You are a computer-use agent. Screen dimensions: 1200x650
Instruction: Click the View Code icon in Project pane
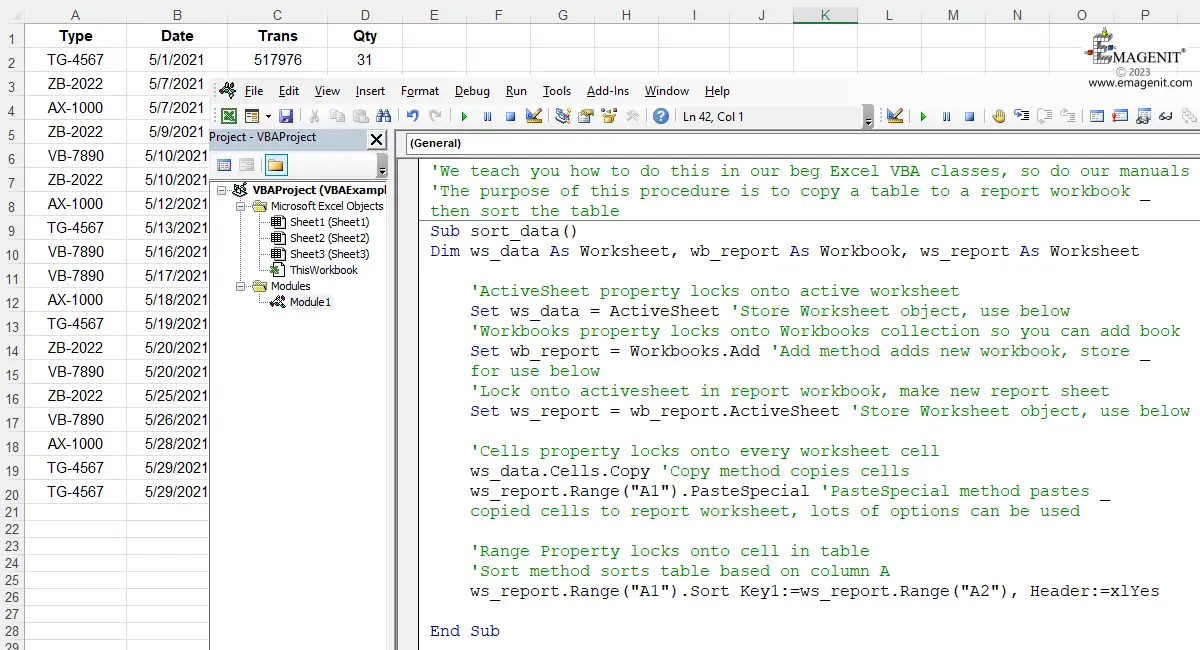(224, 165)
